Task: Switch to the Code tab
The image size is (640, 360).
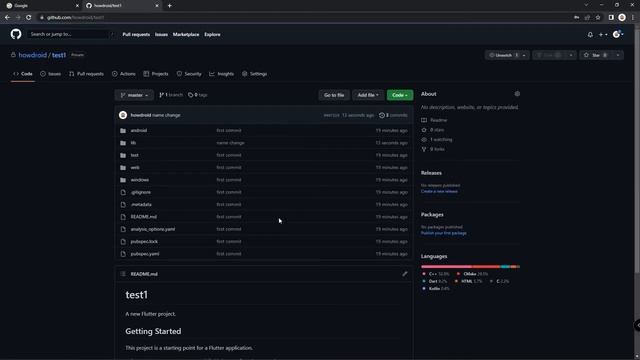Action: [23, 74]
